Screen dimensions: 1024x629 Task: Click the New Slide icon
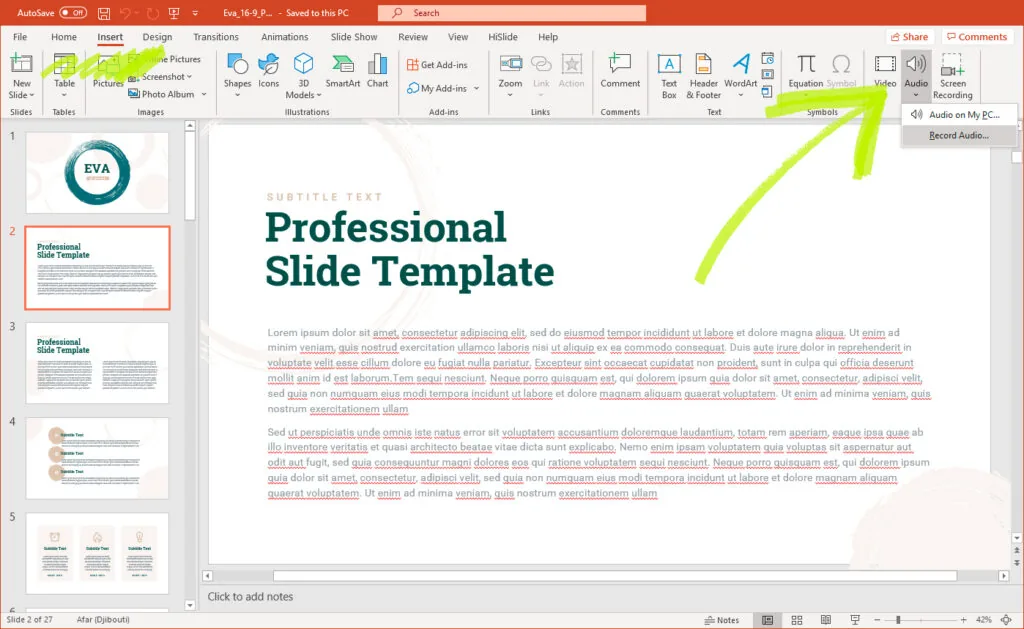tap(22, 64)
